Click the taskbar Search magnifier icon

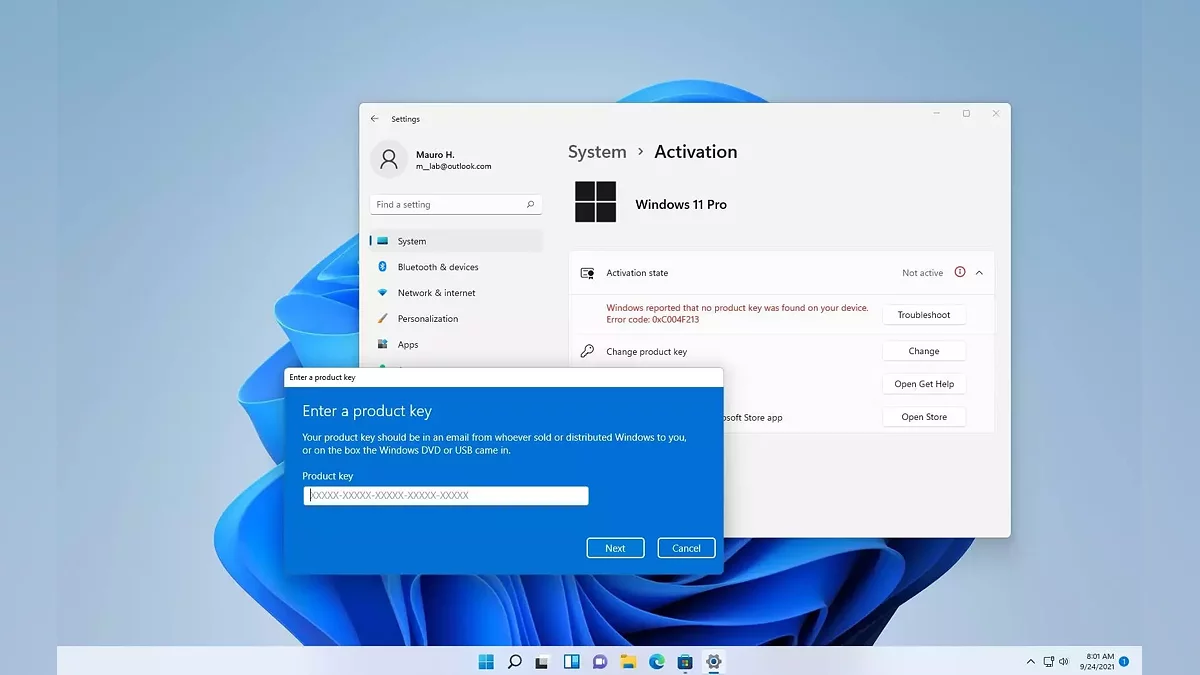tap(514, 661)
